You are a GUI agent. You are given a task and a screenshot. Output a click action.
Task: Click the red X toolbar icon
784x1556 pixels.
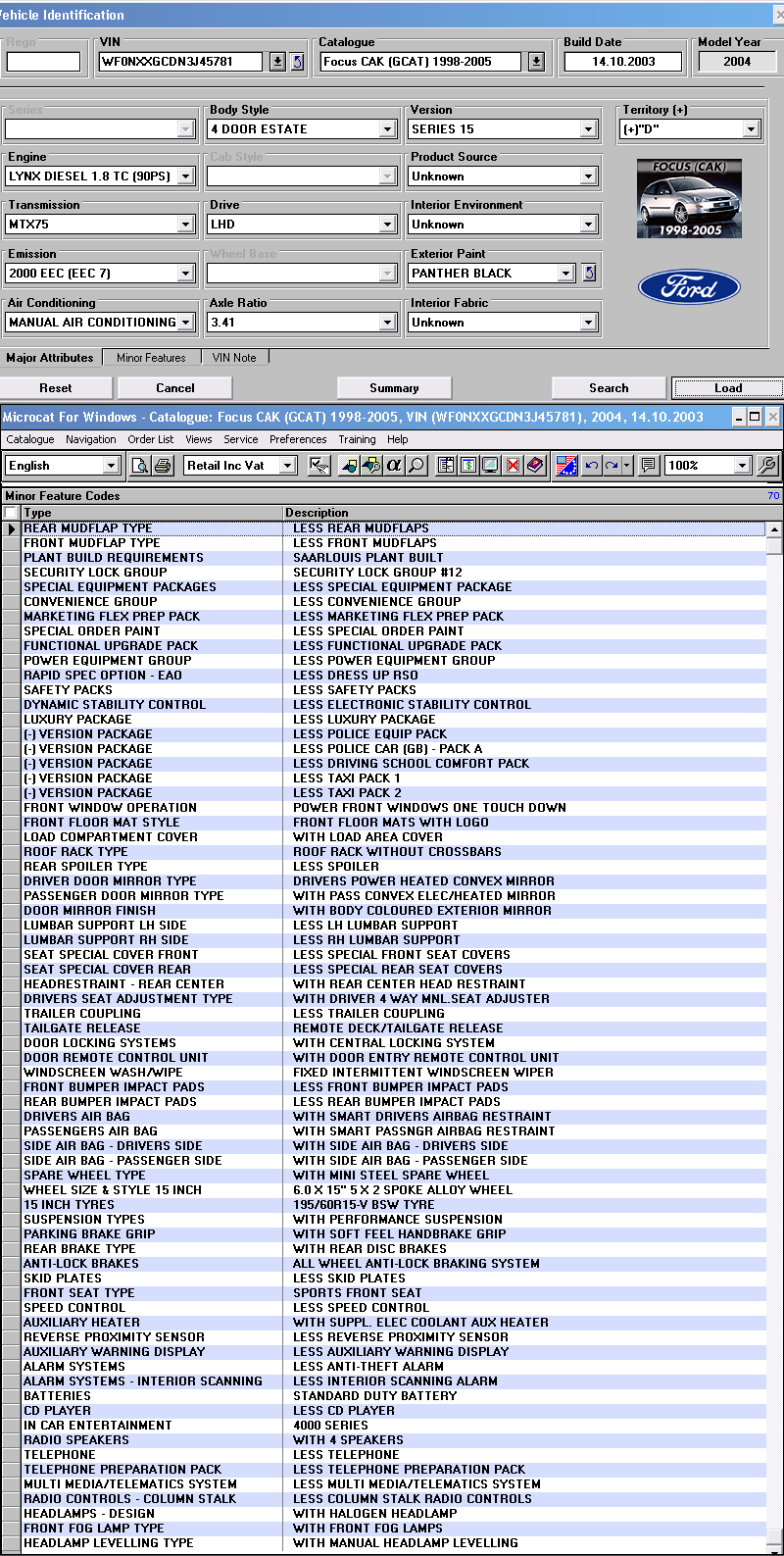click(513, 466)
